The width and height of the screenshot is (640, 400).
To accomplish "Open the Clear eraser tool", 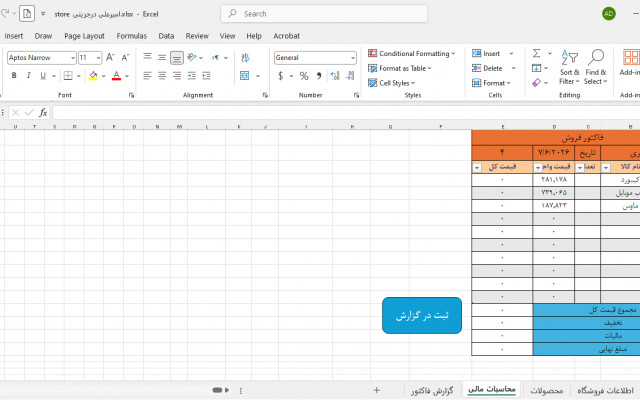I will [536, 83].
